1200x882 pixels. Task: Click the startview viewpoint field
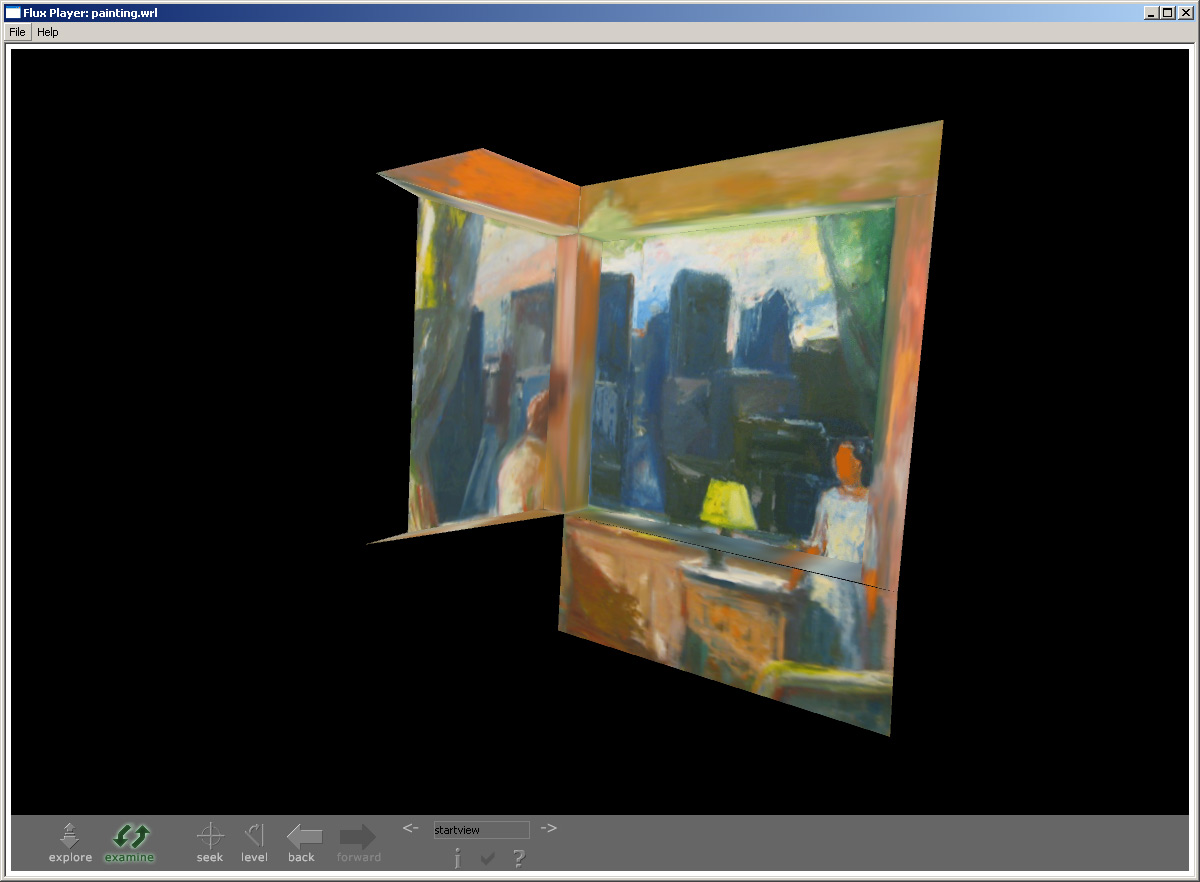pyautogui.click(x=482, y=830)
